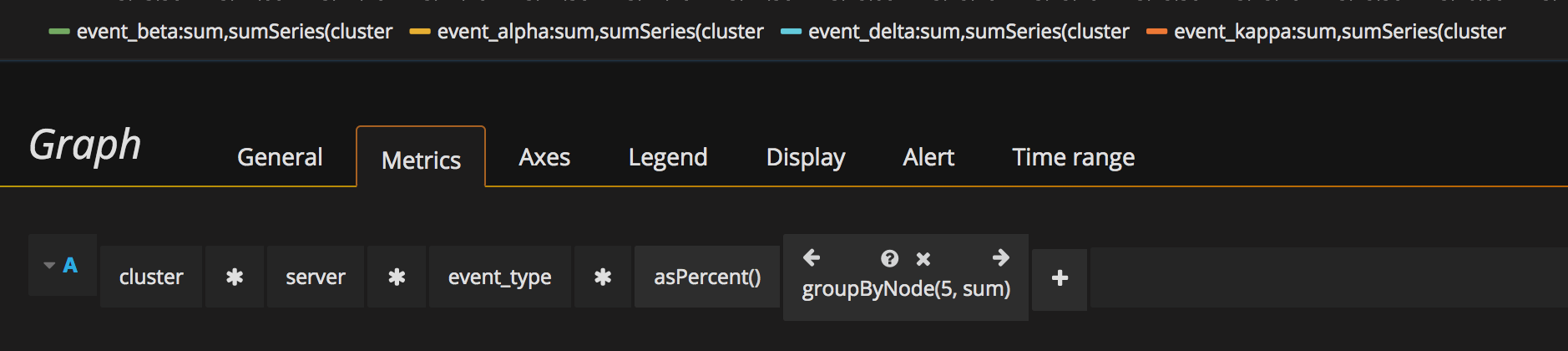This screenshot has height=351, width=1568.
Task: Switch to the General tab
Action: [x=280, y=157]
